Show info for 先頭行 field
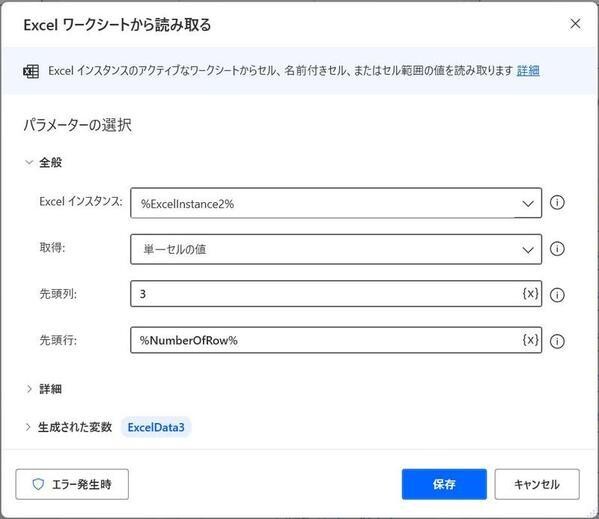 (x=557, y=341)
